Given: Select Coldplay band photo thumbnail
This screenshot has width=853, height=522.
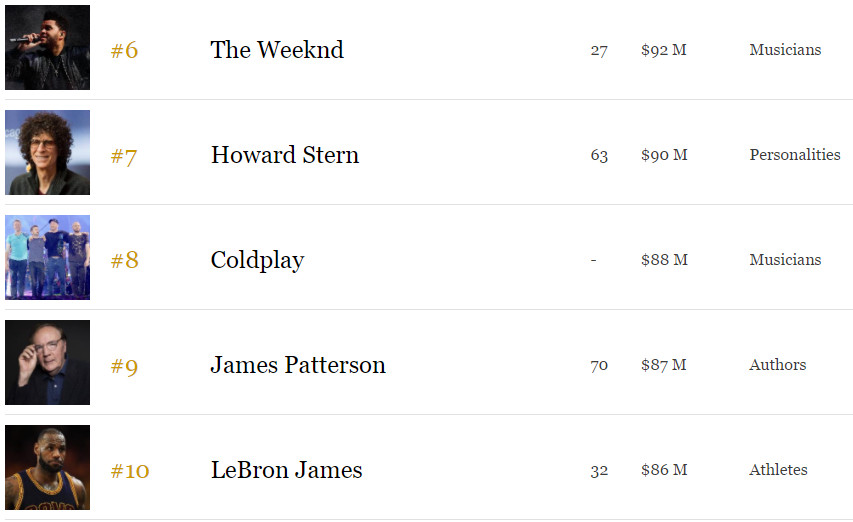Looking at the screenshot, I should click(47, 257).
